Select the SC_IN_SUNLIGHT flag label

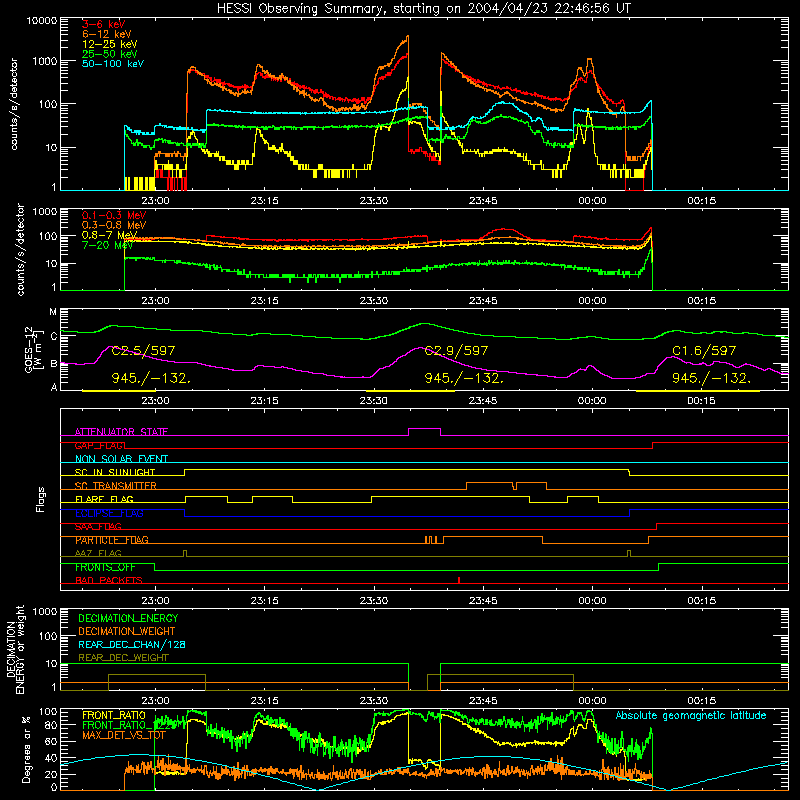click(x=115, y=472)
